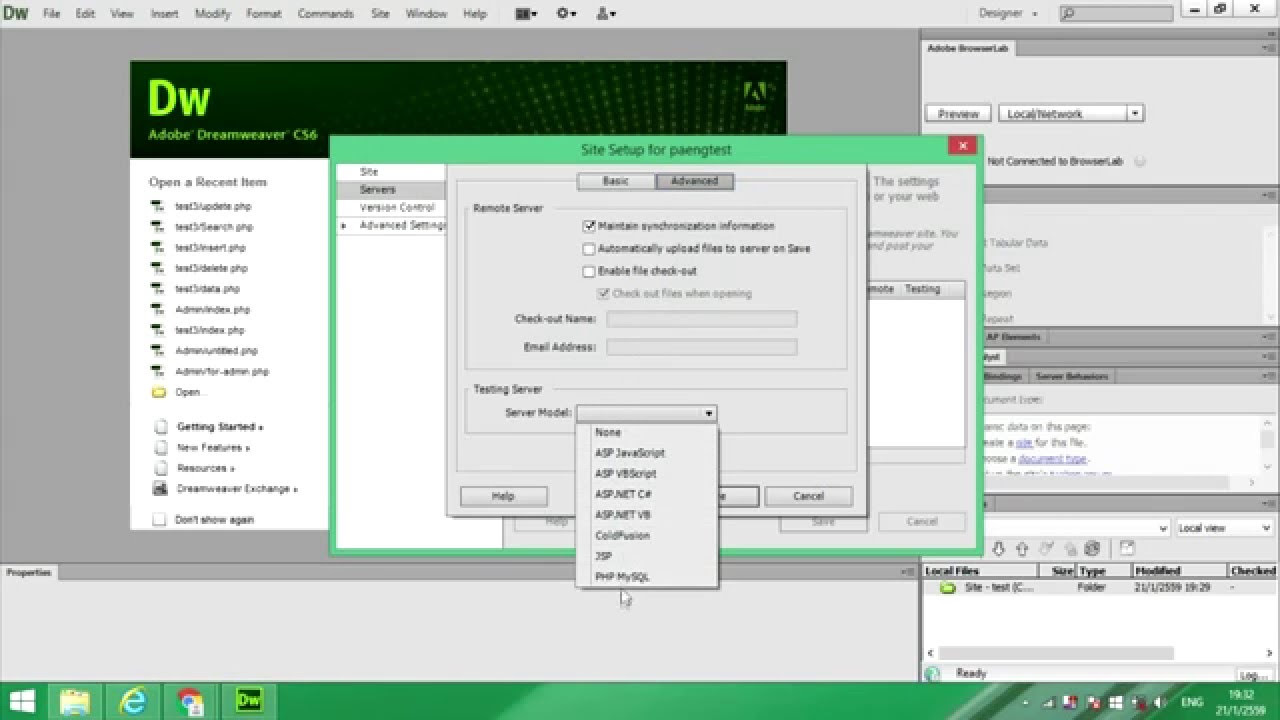Image resolution: width=1280 pixels, height=720 pixels.
Task: Click the Get files down-arrow in Files panel
Action: coord(1000,549)
